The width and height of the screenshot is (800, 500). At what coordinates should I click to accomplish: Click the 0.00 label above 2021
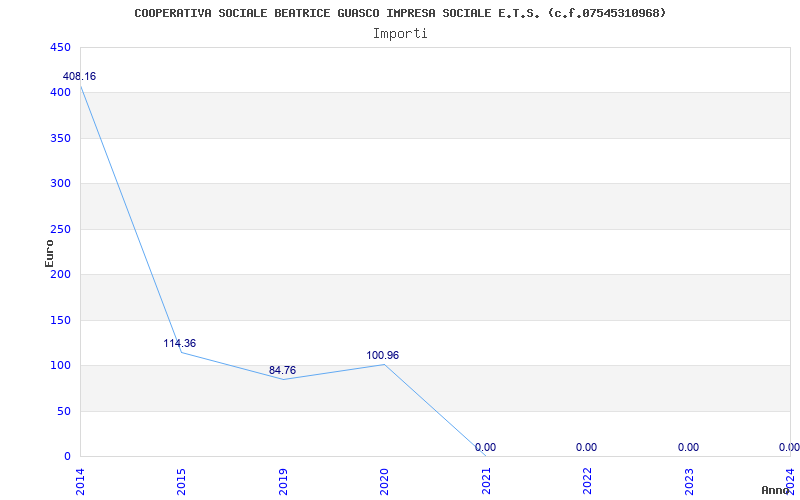tap(485, 447)
